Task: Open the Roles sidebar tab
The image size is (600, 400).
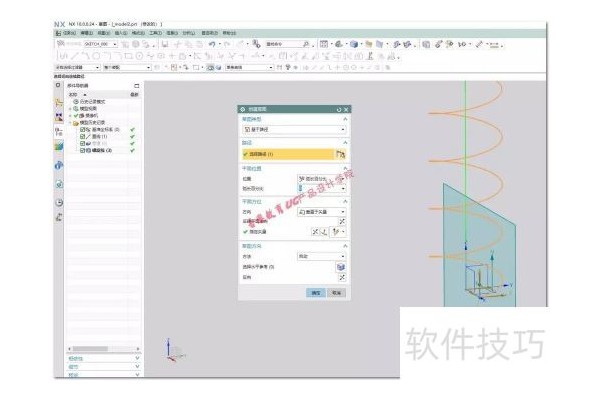Action: [59, 217]
